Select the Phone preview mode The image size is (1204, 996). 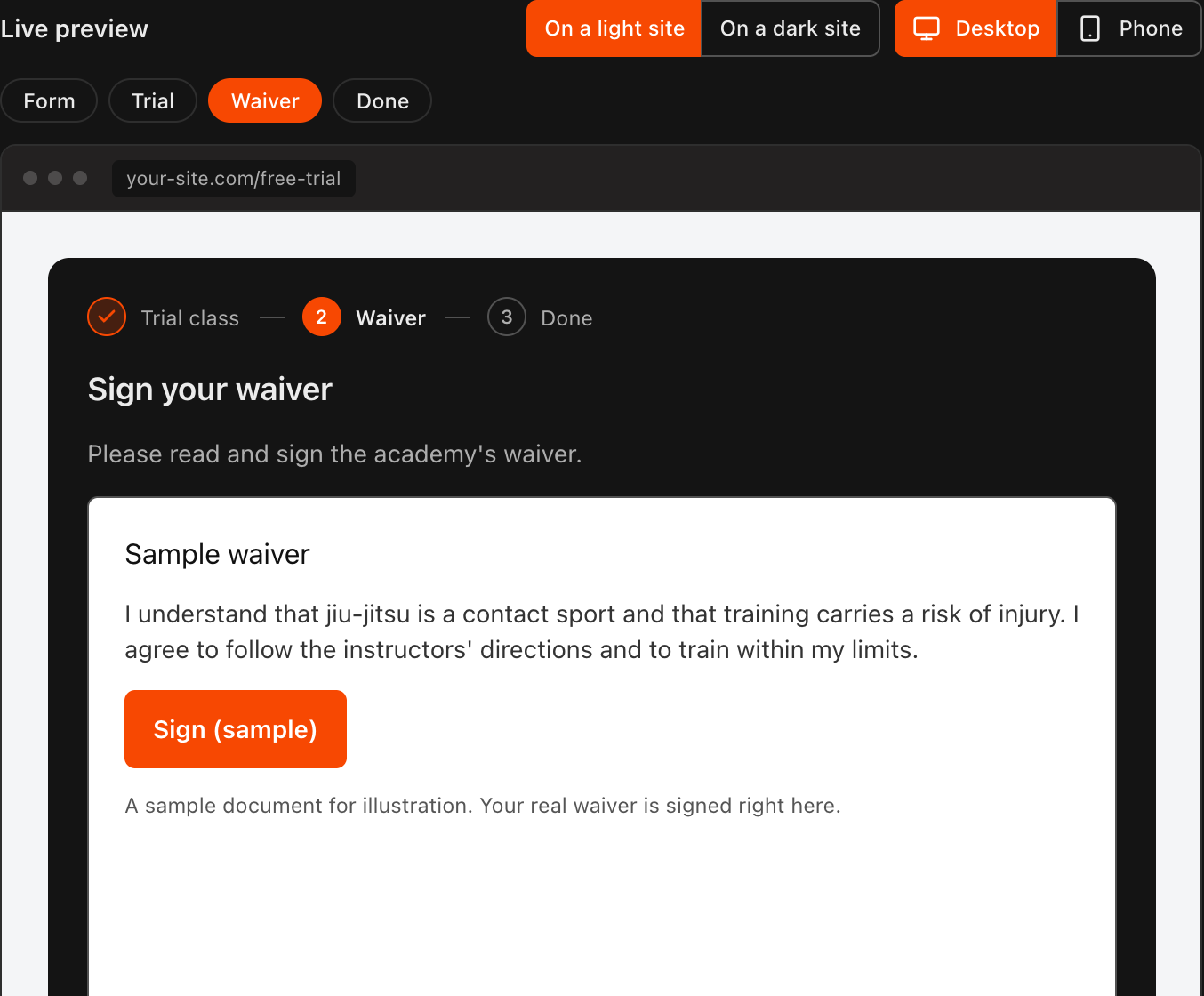tap(1129, 28)
